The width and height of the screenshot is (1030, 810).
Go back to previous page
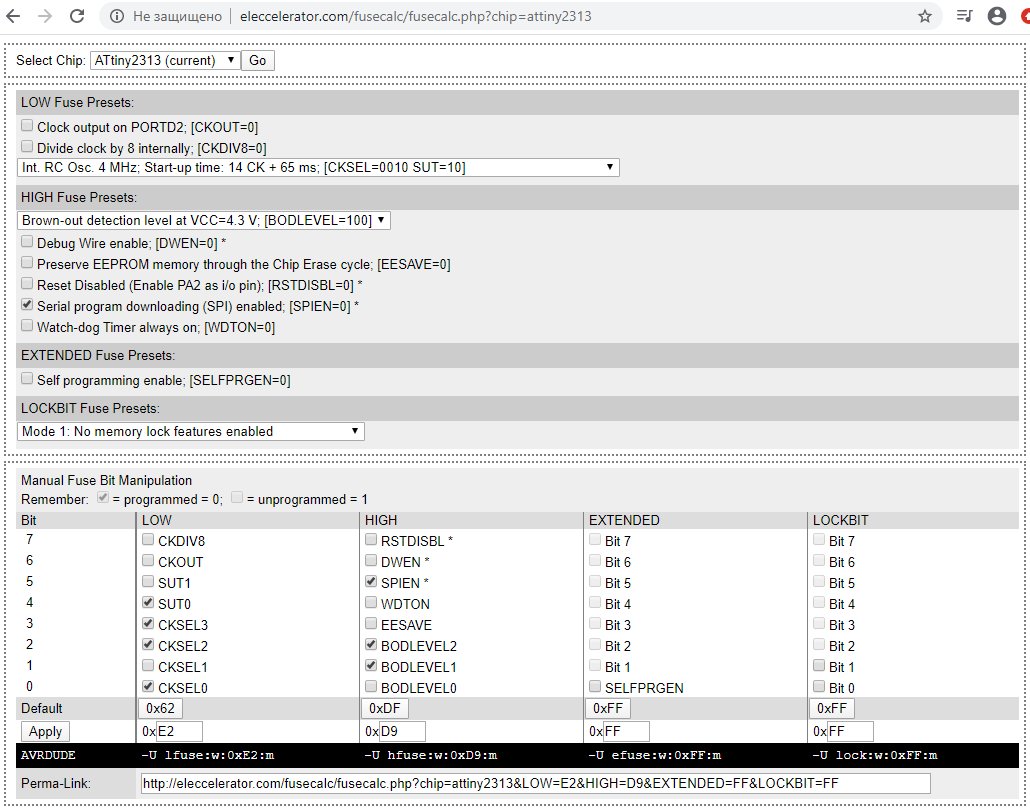(x=13, y=16)
